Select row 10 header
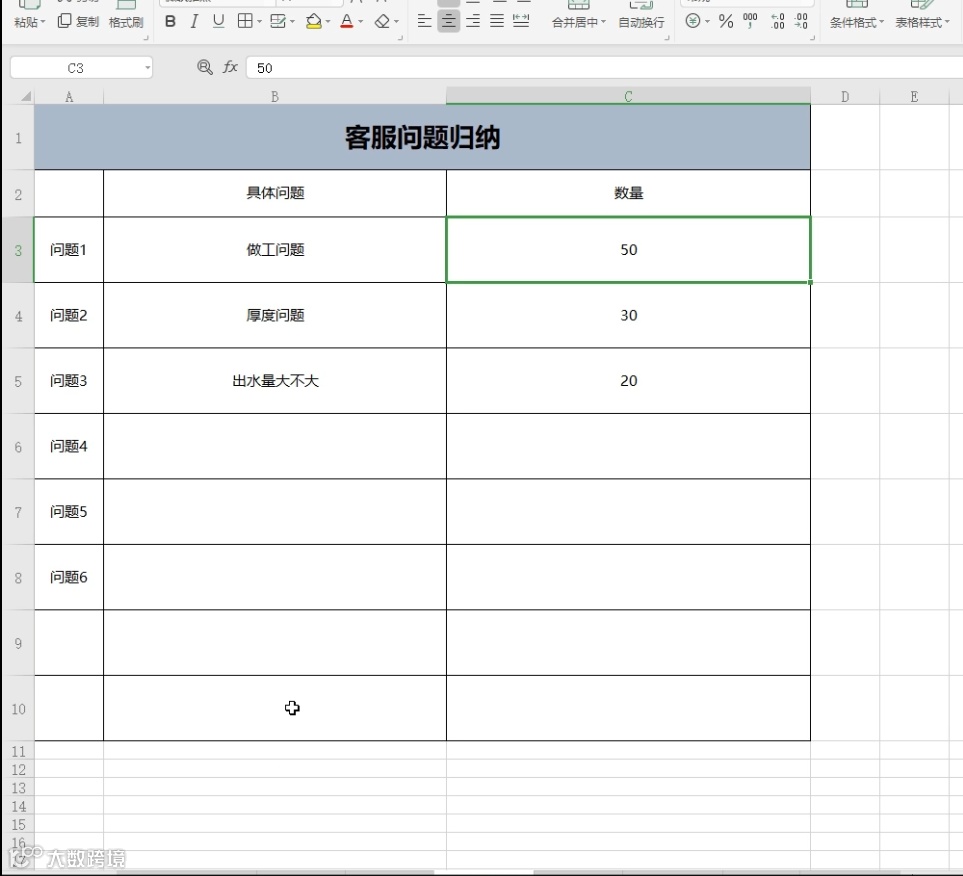The height and width of the screenshot is (876, 963). [18, 709]
